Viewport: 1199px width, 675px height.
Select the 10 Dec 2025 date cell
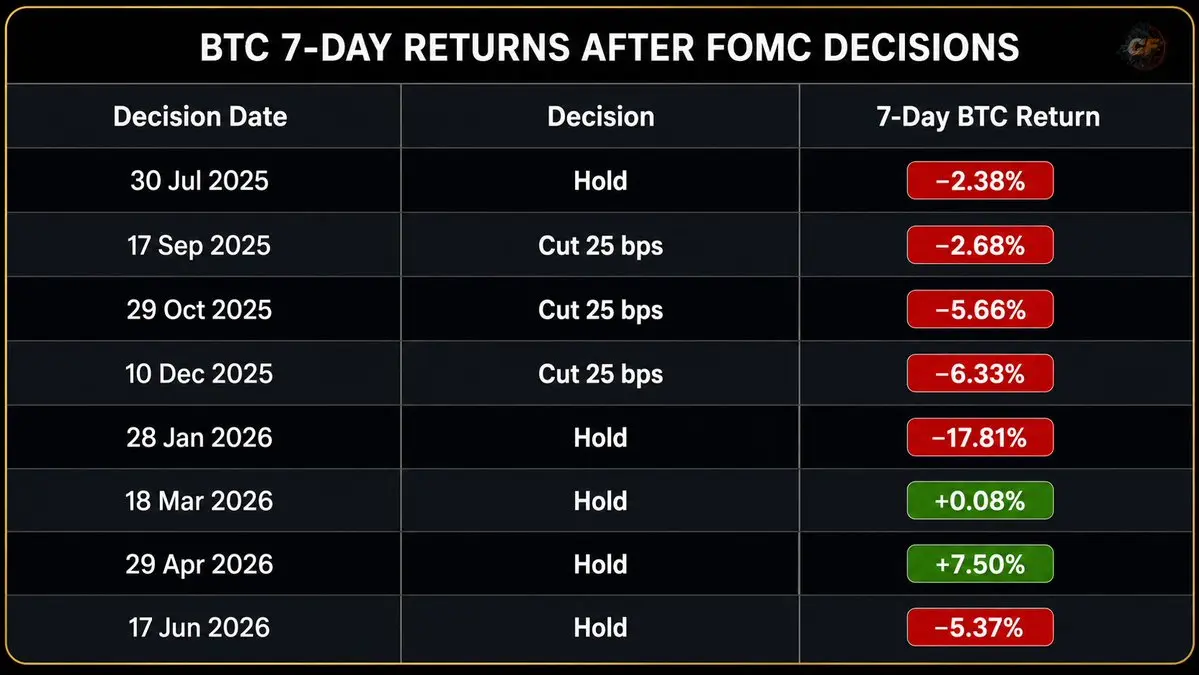(x=199, y=373)
